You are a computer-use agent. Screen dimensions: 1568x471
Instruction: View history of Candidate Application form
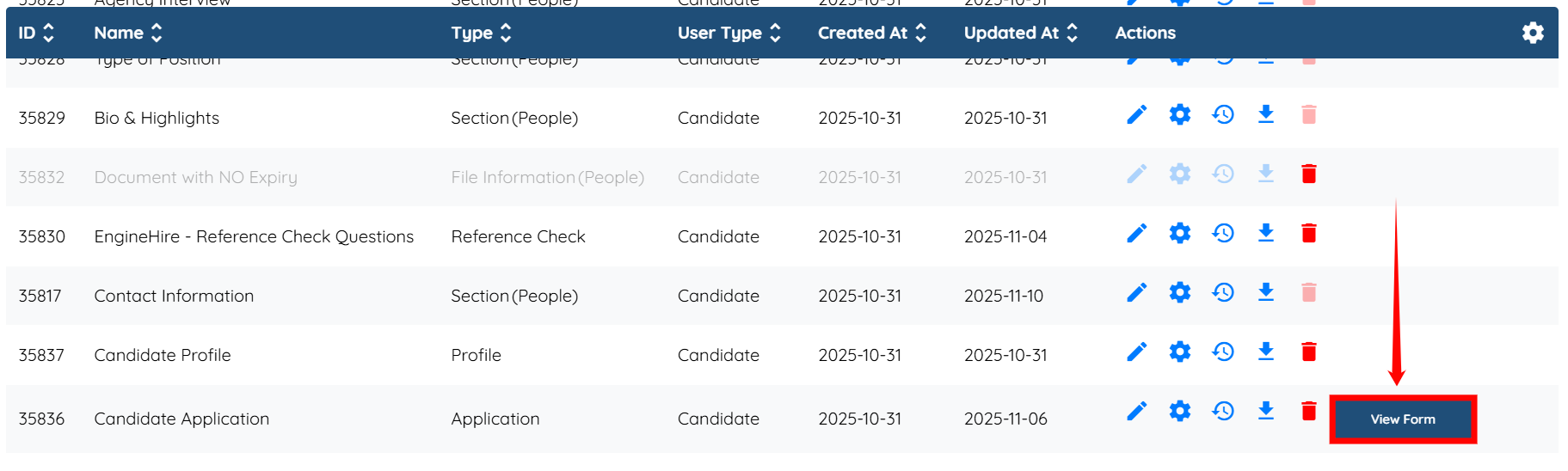(1222, 412)
